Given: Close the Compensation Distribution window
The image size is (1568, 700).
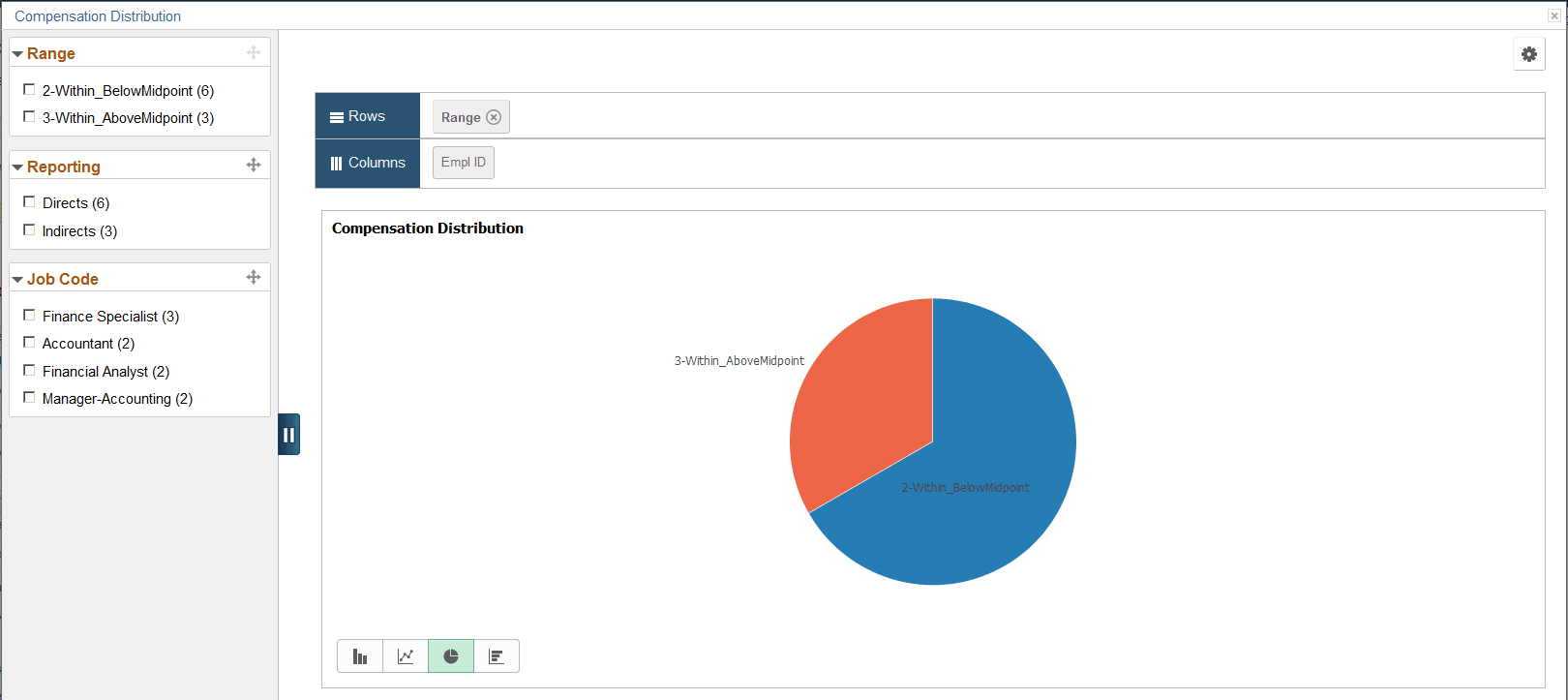Looking at the screenshot, I should [x=1554, y=15].
